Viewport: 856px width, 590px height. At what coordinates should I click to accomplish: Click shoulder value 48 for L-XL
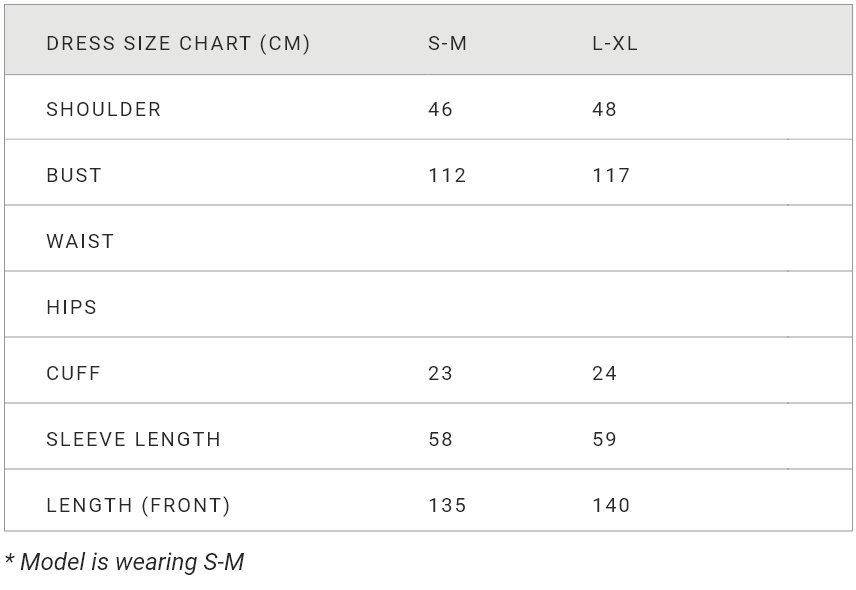[604, 109]
